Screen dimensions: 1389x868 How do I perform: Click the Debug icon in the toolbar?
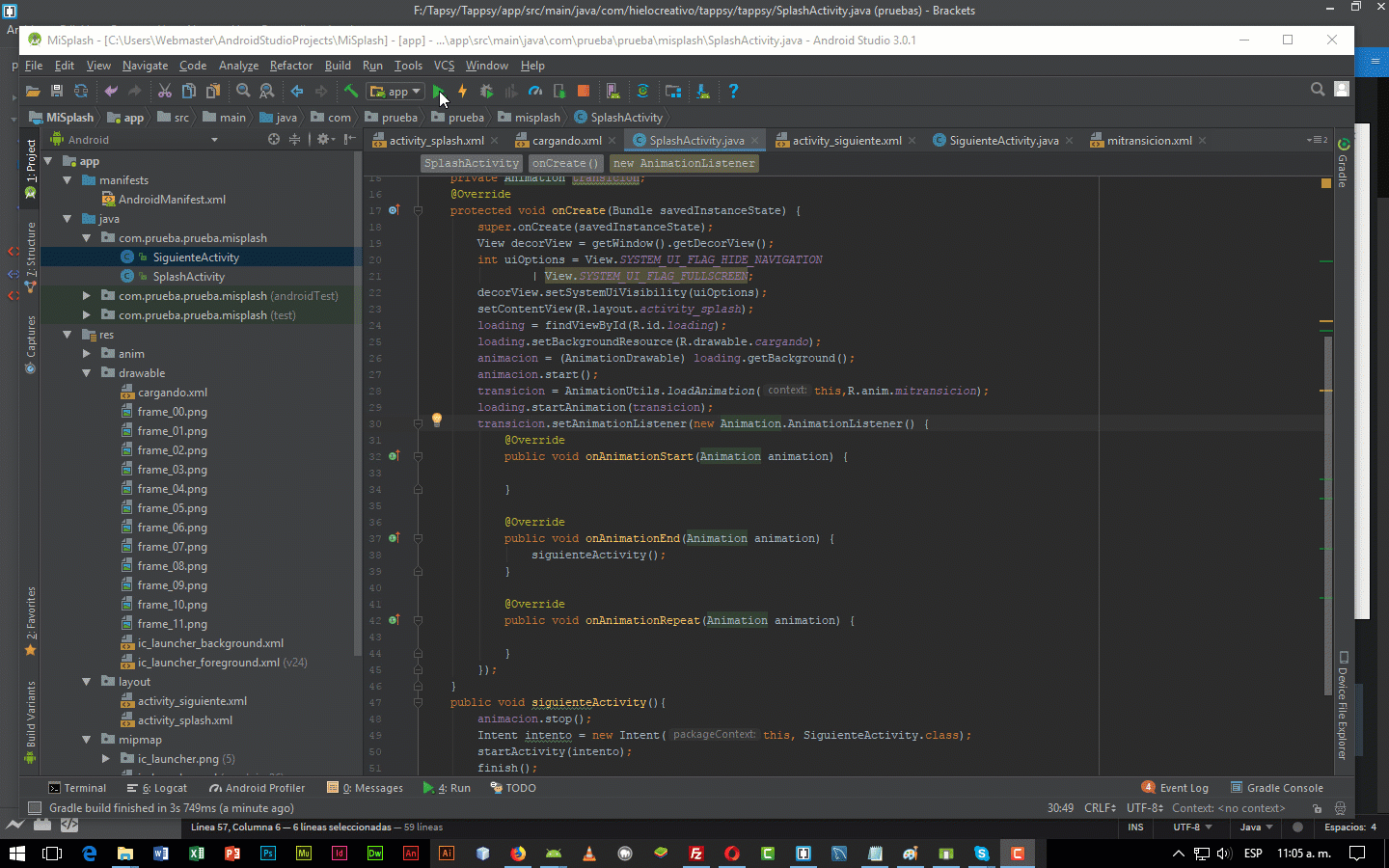[x=486, y=90]
